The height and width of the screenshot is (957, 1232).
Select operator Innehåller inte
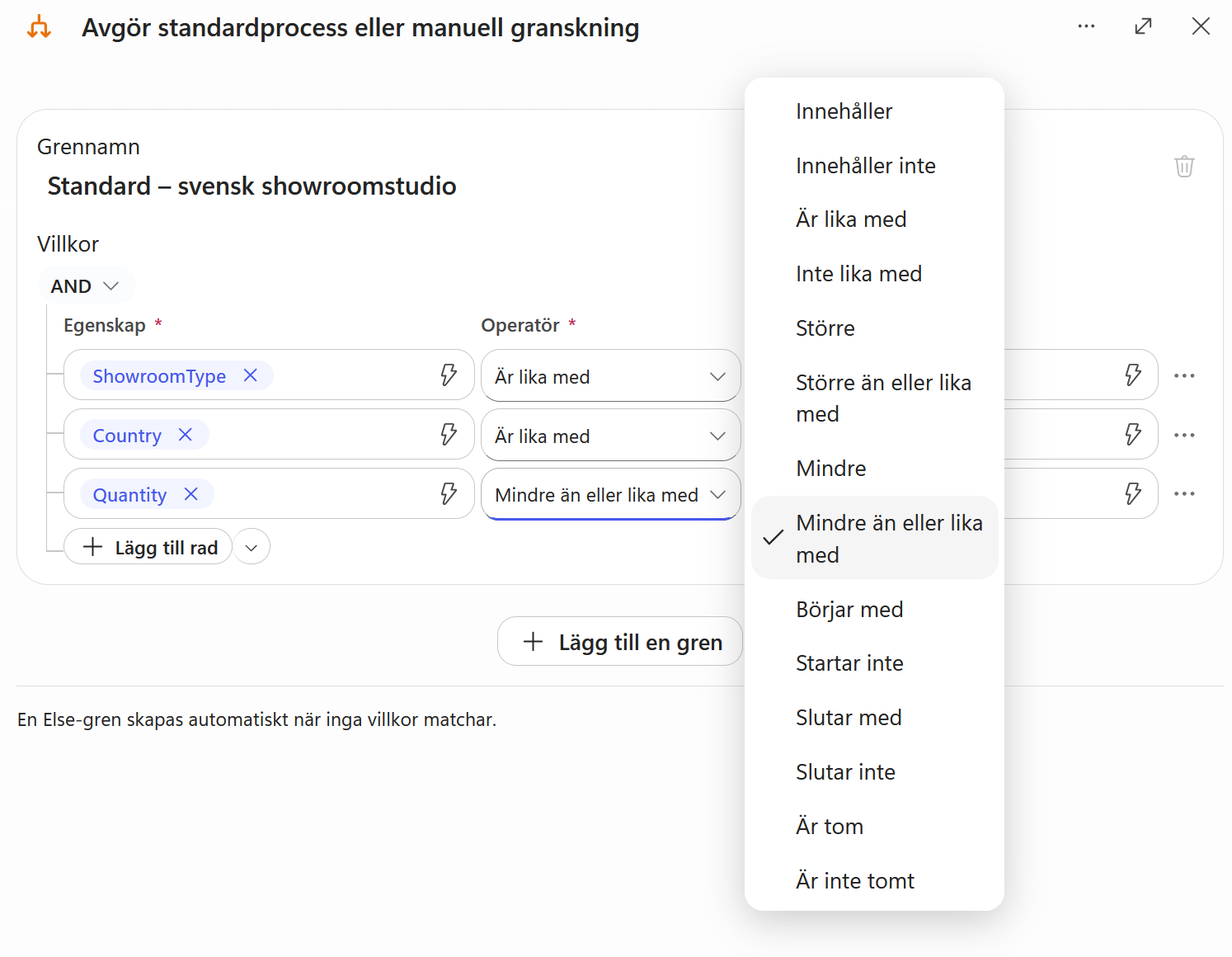874,166
